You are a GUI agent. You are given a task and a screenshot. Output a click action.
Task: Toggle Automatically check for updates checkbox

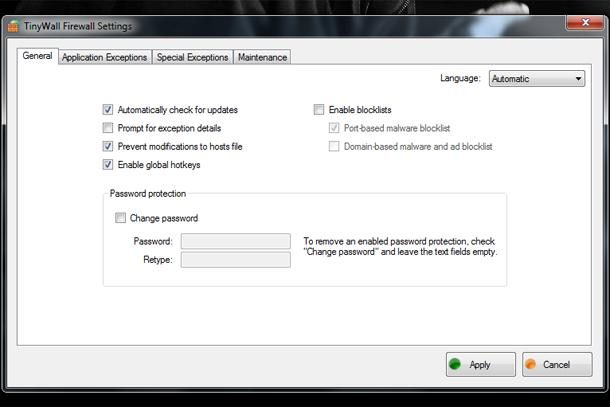tap(108, 109)
